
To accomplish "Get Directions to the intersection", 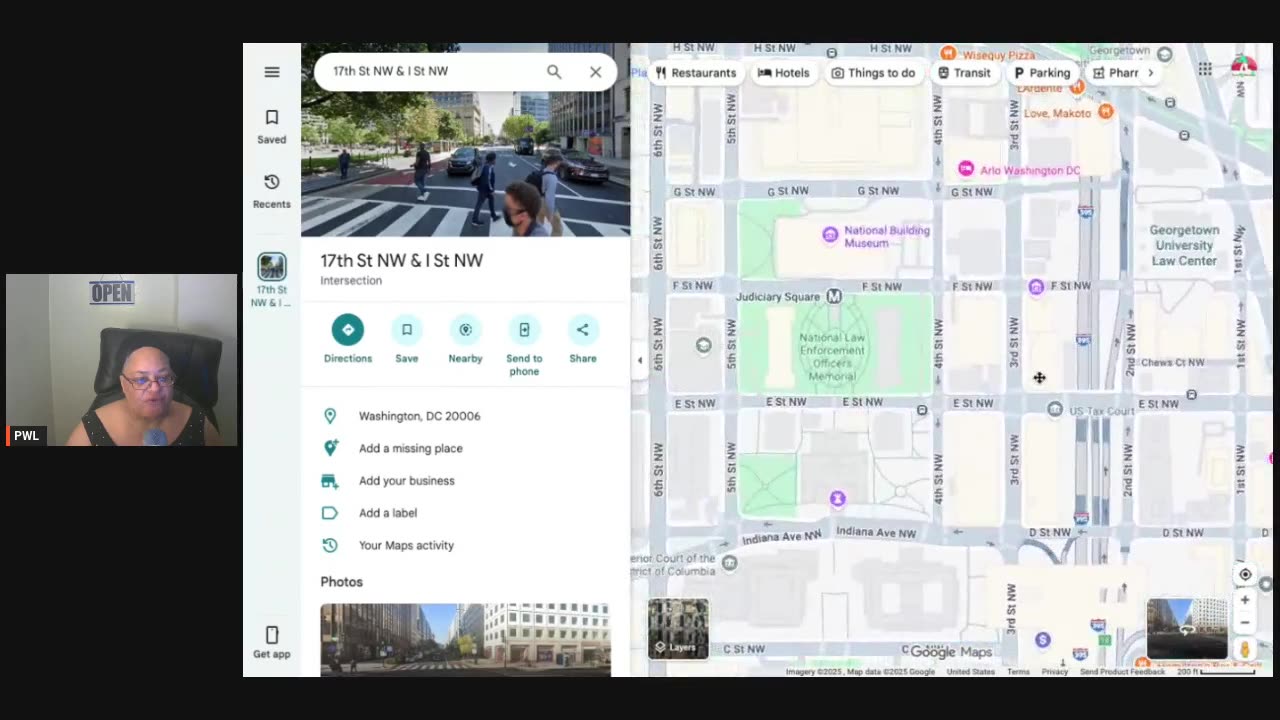I will click(x=348, y=339).
